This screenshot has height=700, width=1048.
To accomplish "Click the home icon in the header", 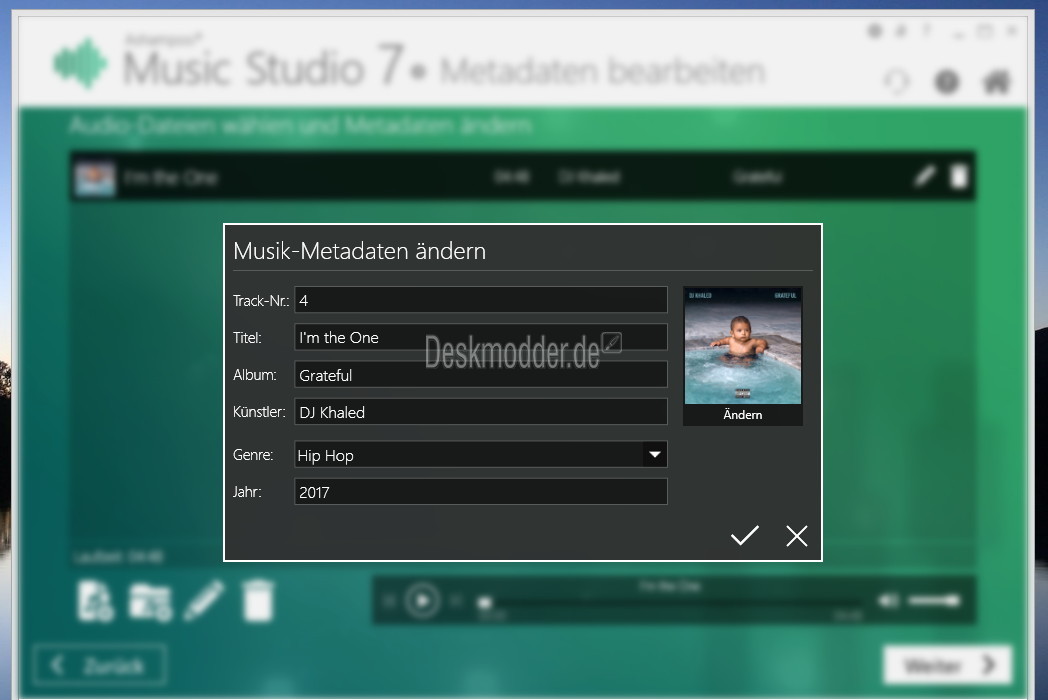I will 996,82.
